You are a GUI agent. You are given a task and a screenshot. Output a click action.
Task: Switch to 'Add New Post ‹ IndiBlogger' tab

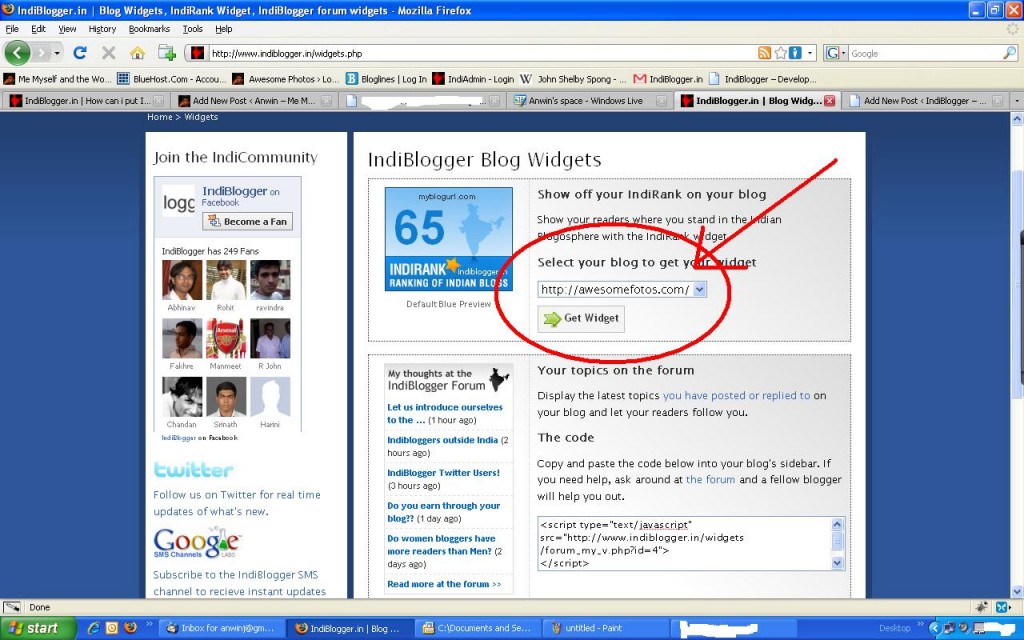(925, 101)
